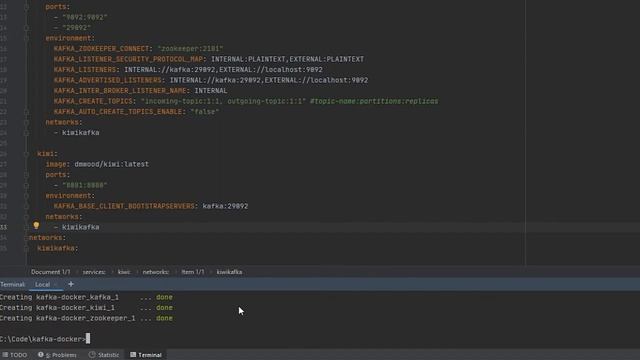This screenshot has height=360, width=640.
Task: Open a new terminal session with the plus icon
Action: pos(71,284)
